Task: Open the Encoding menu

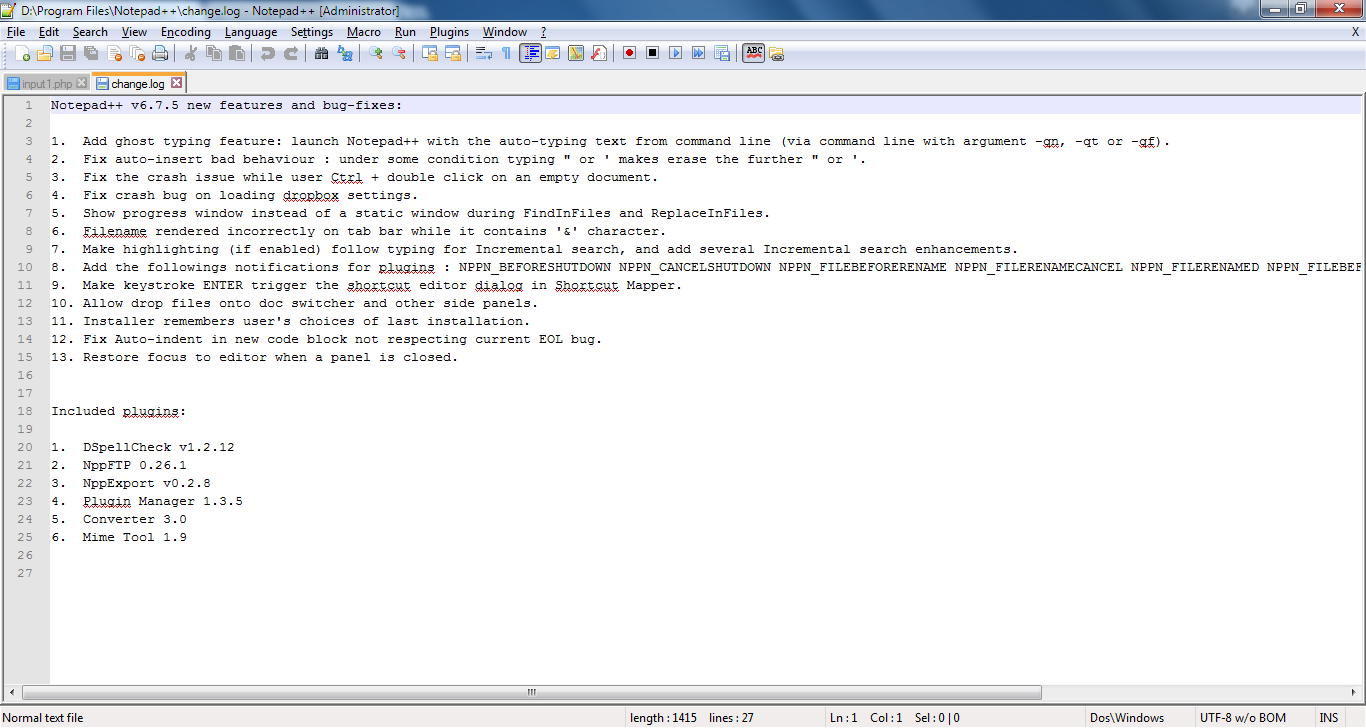Action: coord(186,32)
